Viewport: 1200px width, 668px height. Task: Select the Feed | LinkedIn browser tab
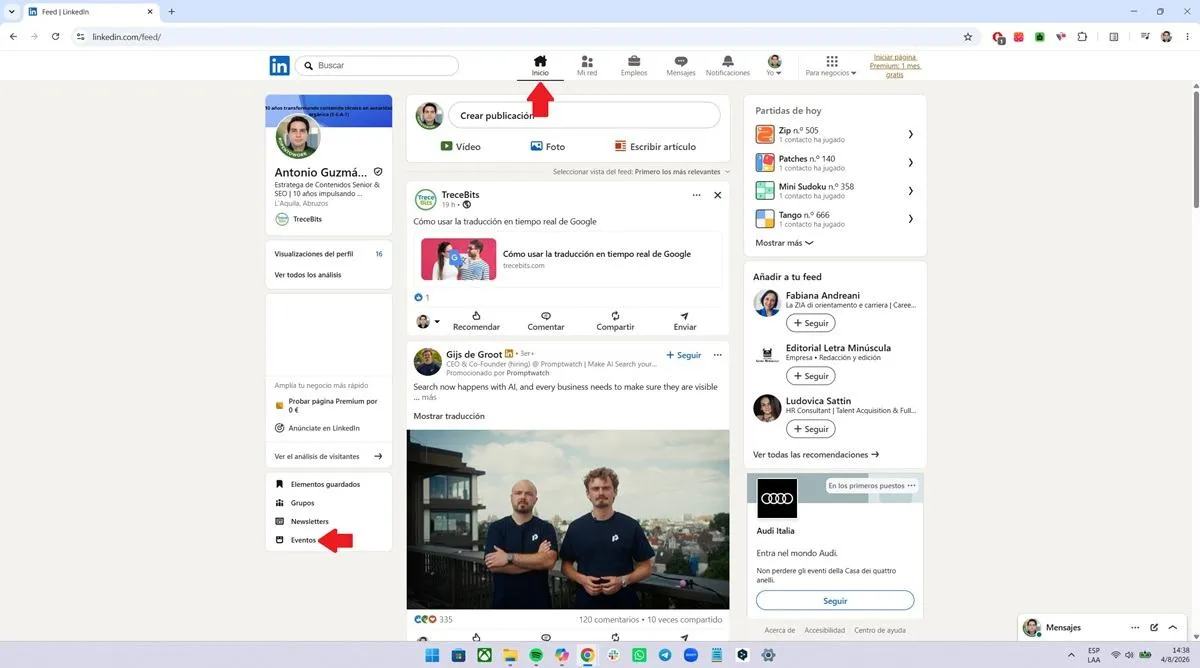tap(90, 11)
